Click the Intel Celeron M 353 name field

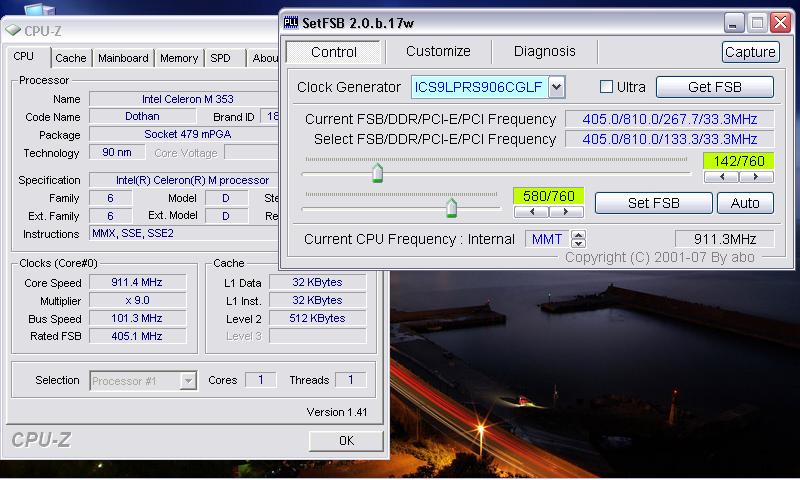184,99
